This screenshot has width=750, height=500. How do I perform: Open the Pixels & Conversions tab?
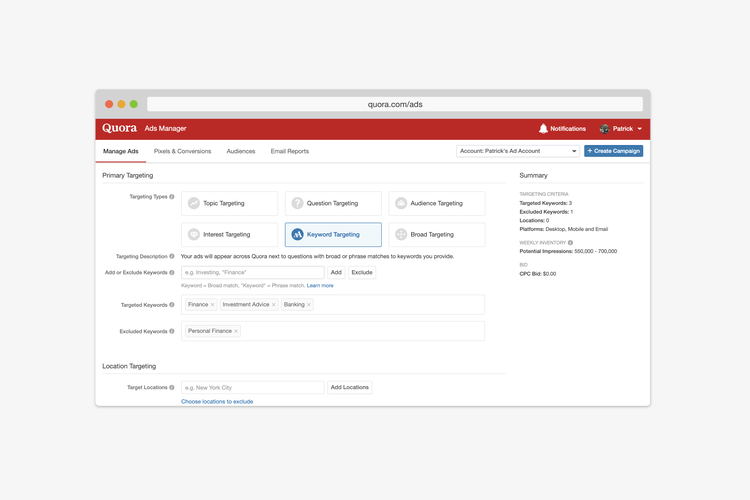(x=182, y=151)
